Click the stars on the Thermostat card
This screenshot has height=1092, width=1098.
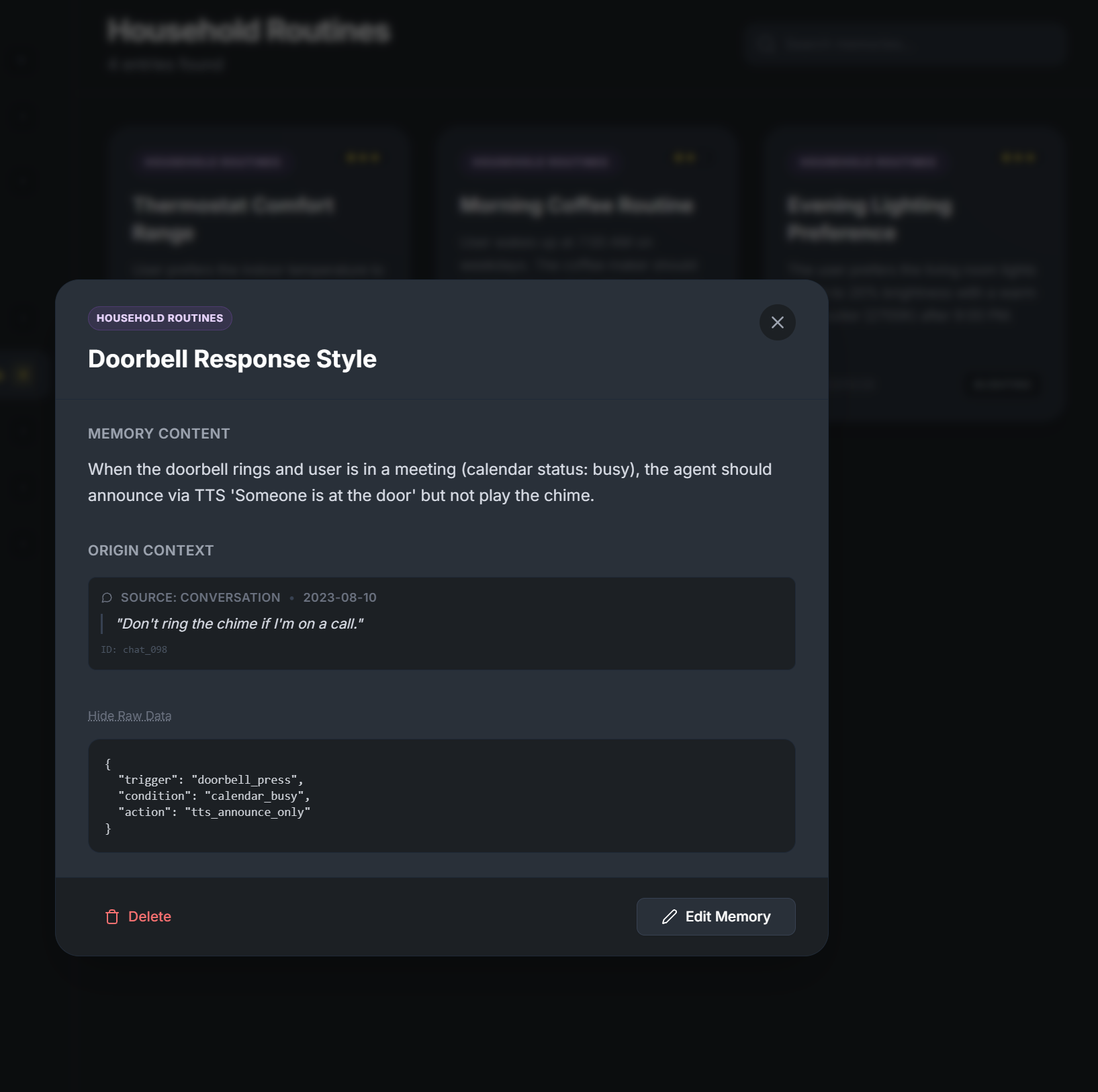[x=363, y=158]
